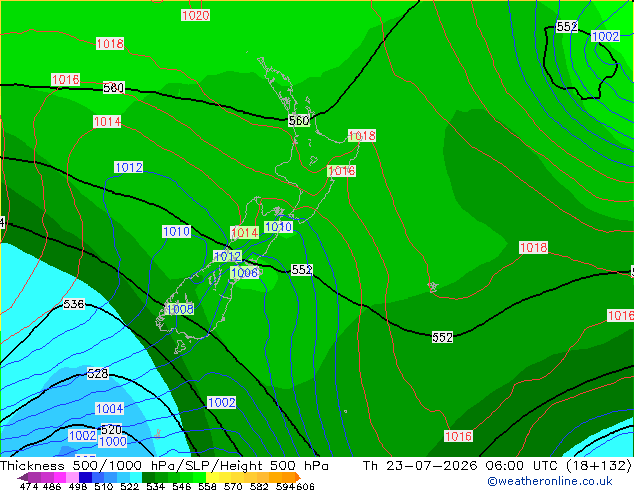Viewport: 634px width, 490px height.
Task: Click the 606 legend value
Action: tap(304, 486)
